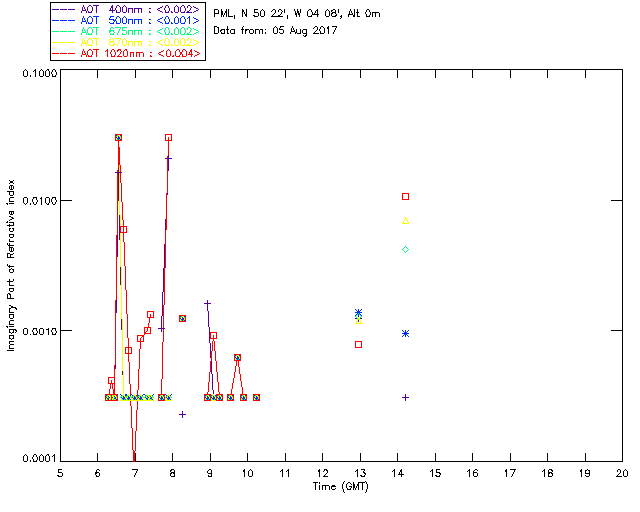Click the x-axis tick label 9
This screenshot has height=512, width=640.
[210, 473]
